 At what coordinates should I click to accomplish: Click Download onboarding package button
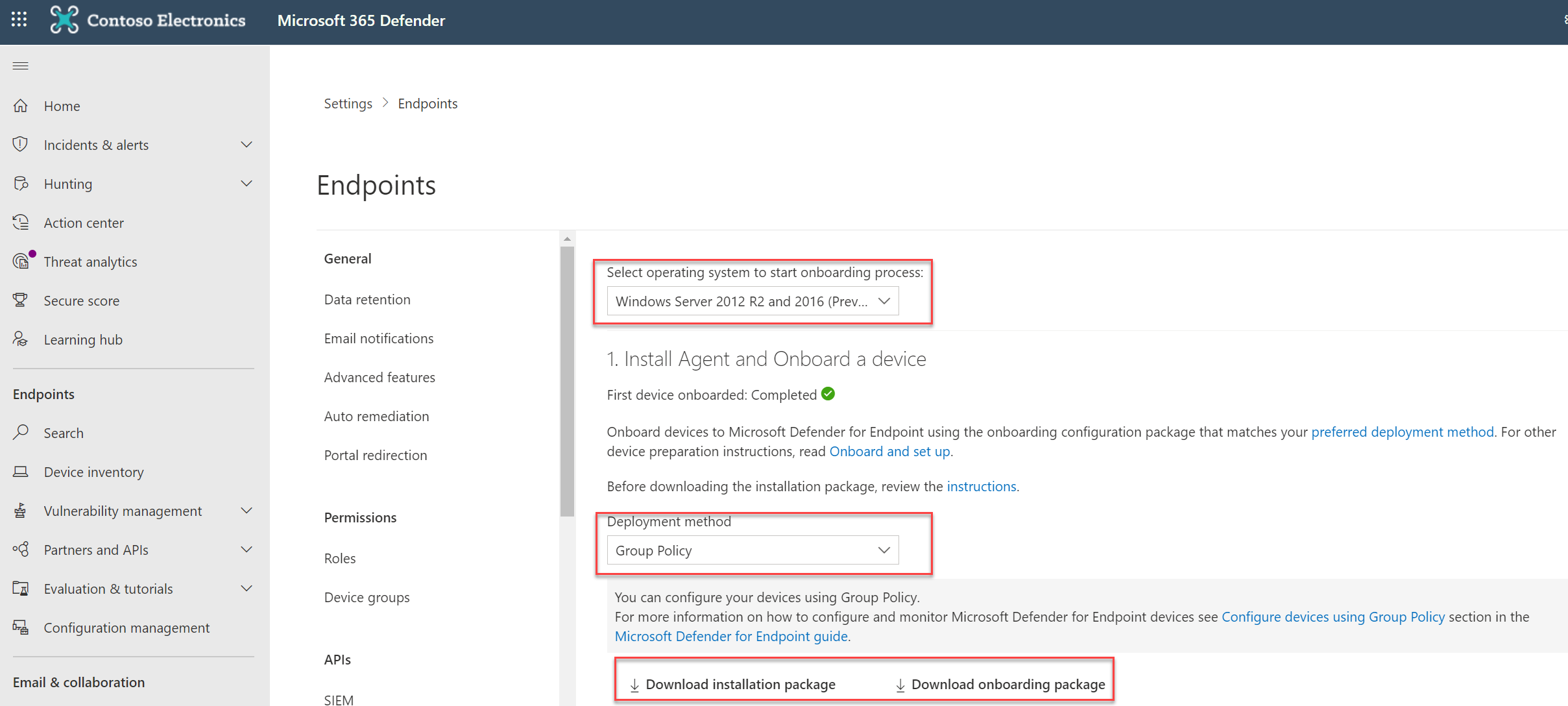[1001, 685]
